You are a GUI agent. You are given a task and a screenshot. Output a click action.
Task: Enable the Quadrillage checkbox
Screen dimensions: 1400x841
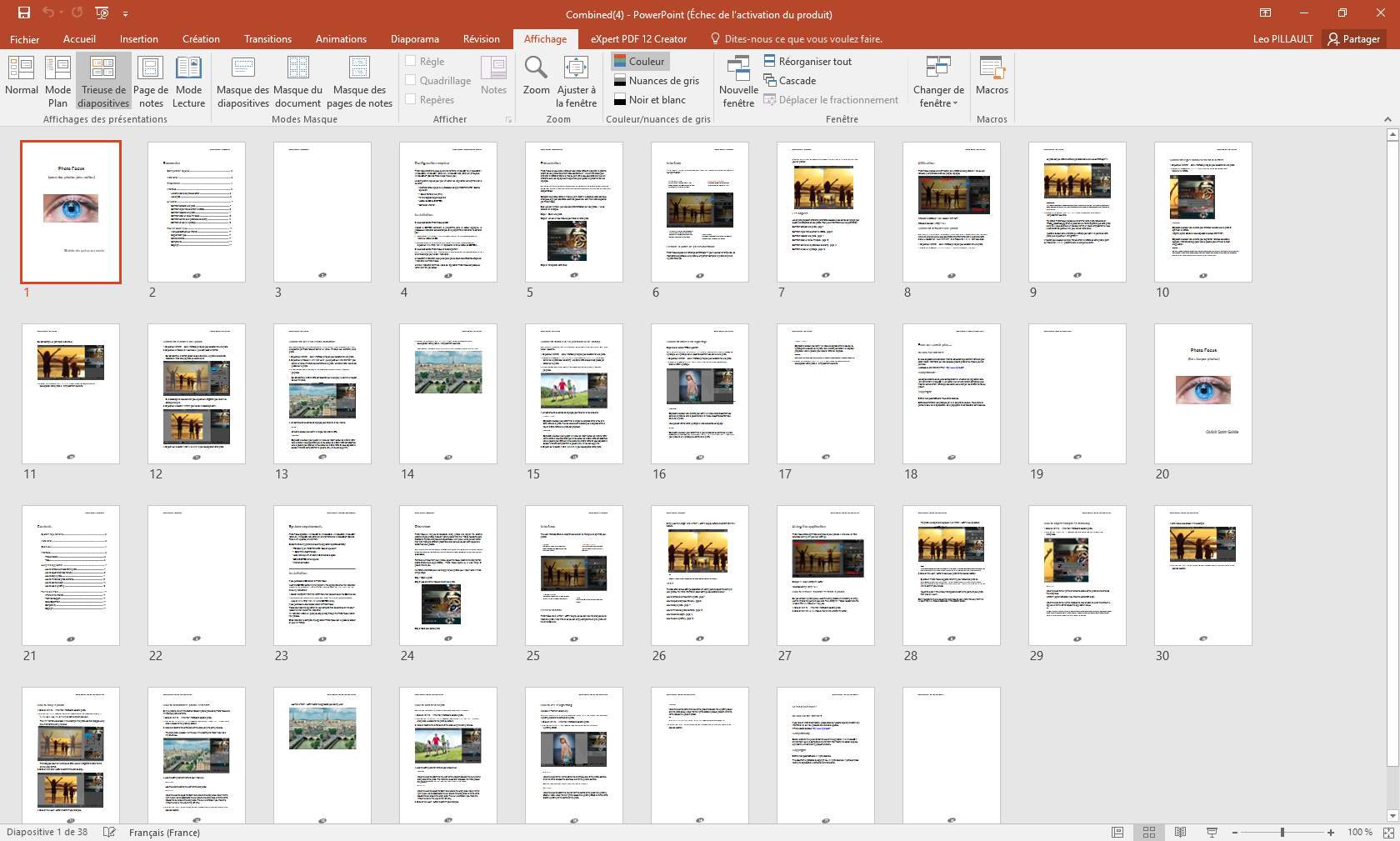[x=438, y=80]
